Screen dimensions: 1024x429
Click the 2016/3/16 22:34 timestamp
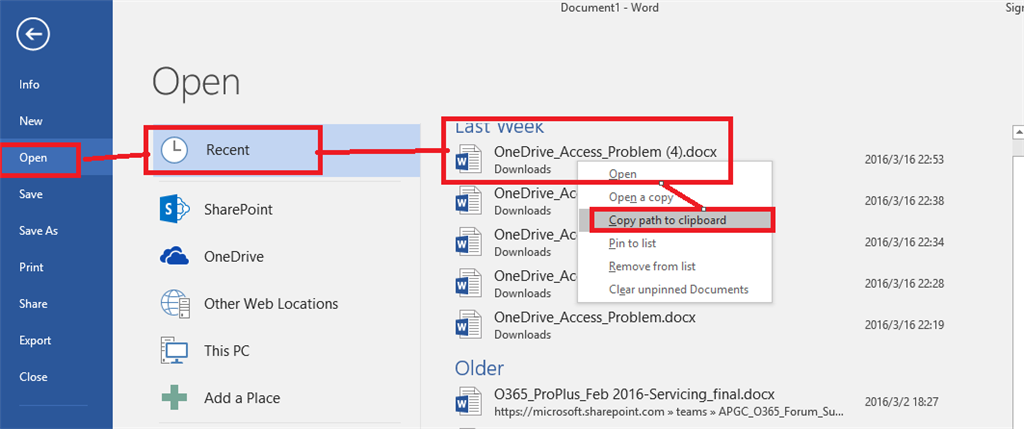(904, 242)
